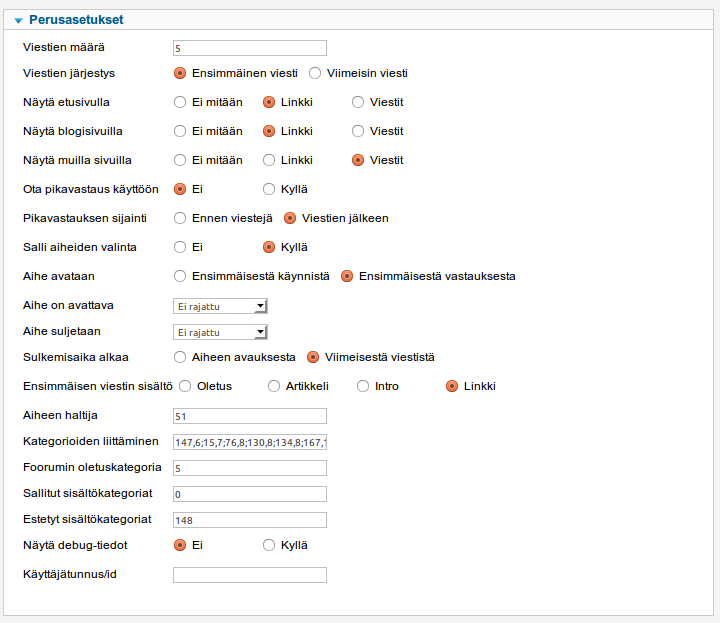Pick 'Artikkeli' as first message content

pos(274,386)
